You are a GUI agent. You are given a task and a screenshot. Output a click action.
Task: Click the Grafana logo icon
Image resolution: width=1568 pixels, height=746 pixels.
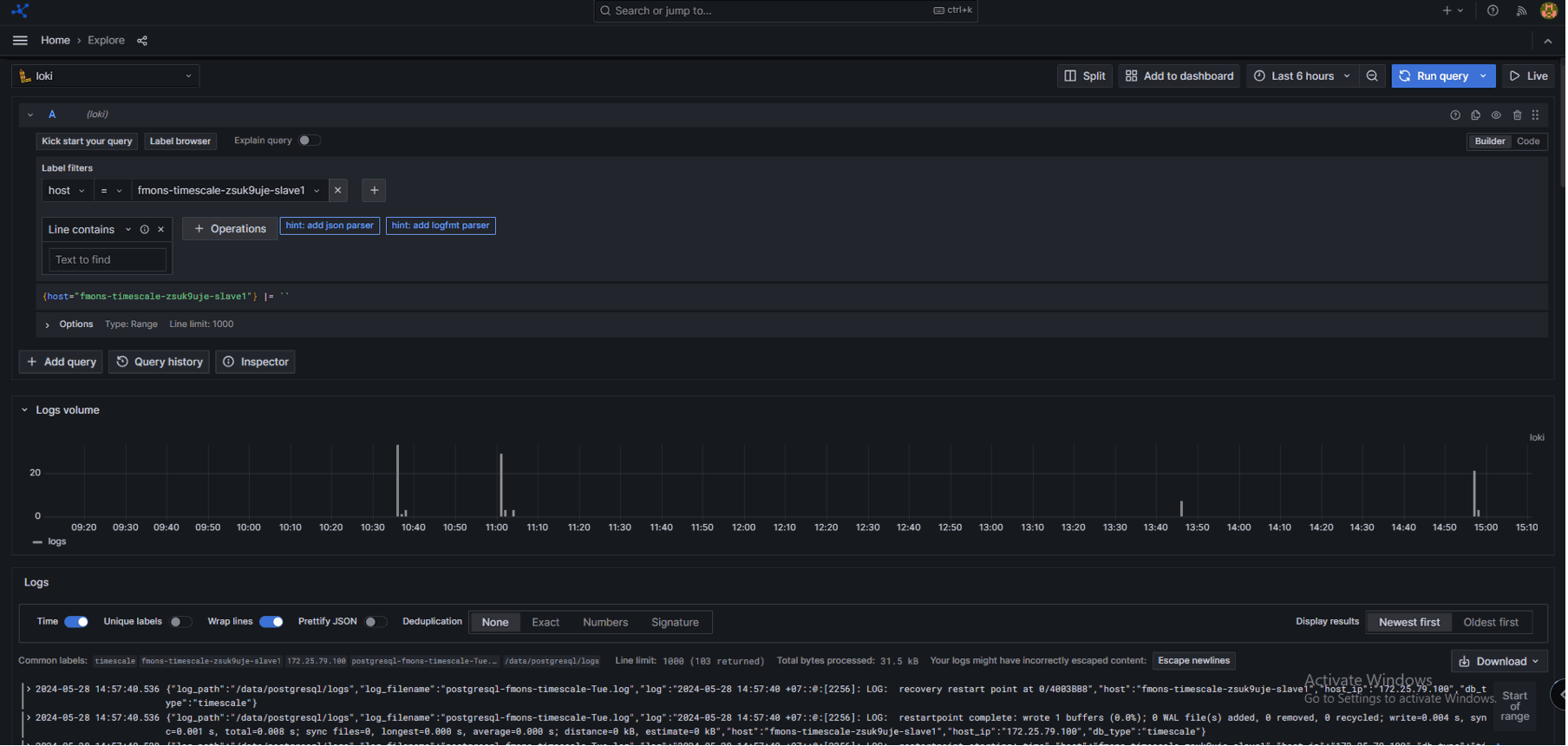tap(20, 10)
